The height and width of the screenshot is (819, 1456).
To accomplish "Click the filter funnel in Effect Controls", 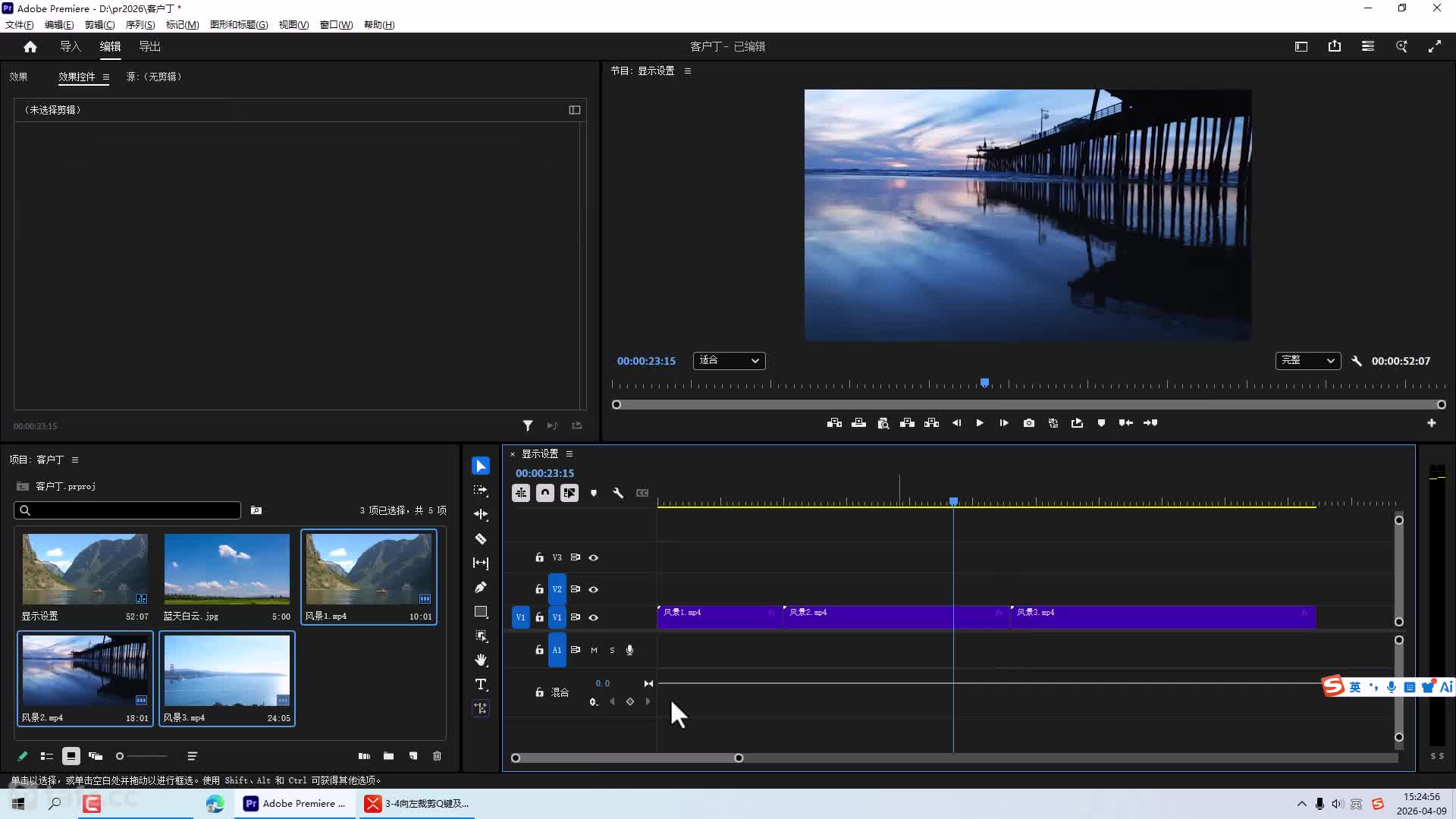I will click(x=528, y=426).
